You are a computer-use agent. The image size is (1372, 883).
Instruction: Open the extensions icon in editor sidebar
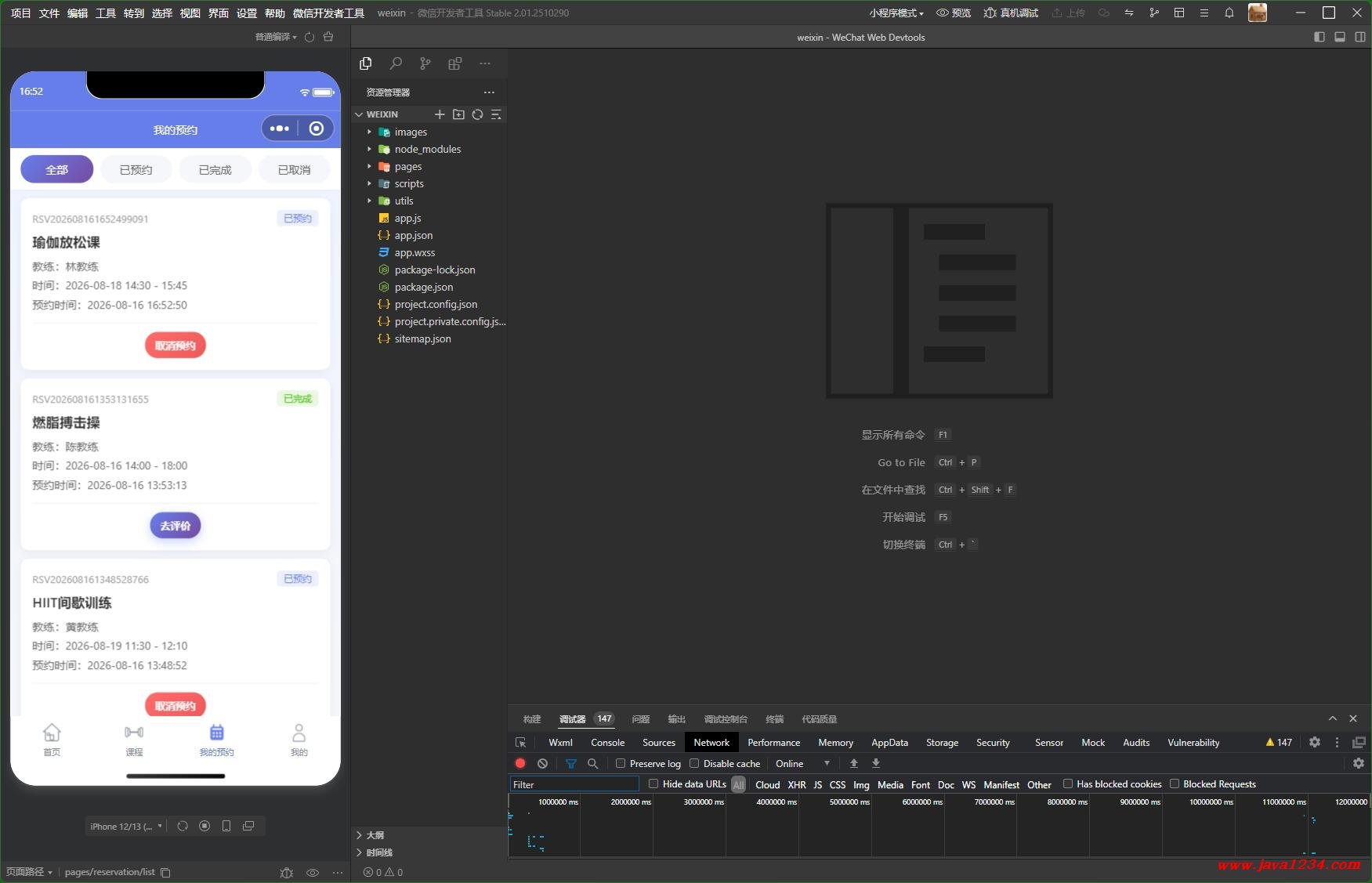pyautogui.click(x=454, y=63)
